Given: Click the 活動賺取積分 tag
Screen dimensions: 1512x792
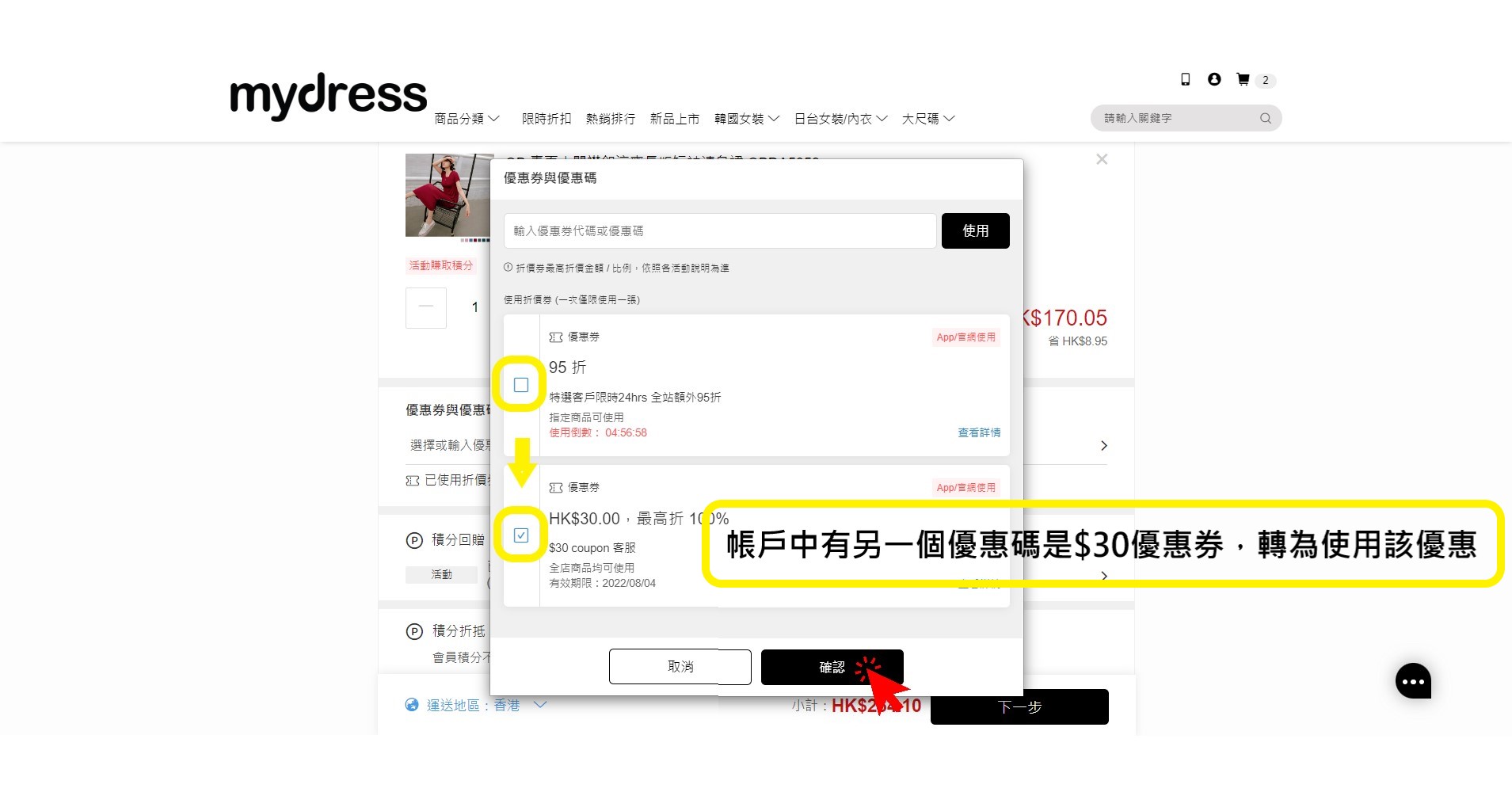Looking at the screenshot, I should coord(441,265).
